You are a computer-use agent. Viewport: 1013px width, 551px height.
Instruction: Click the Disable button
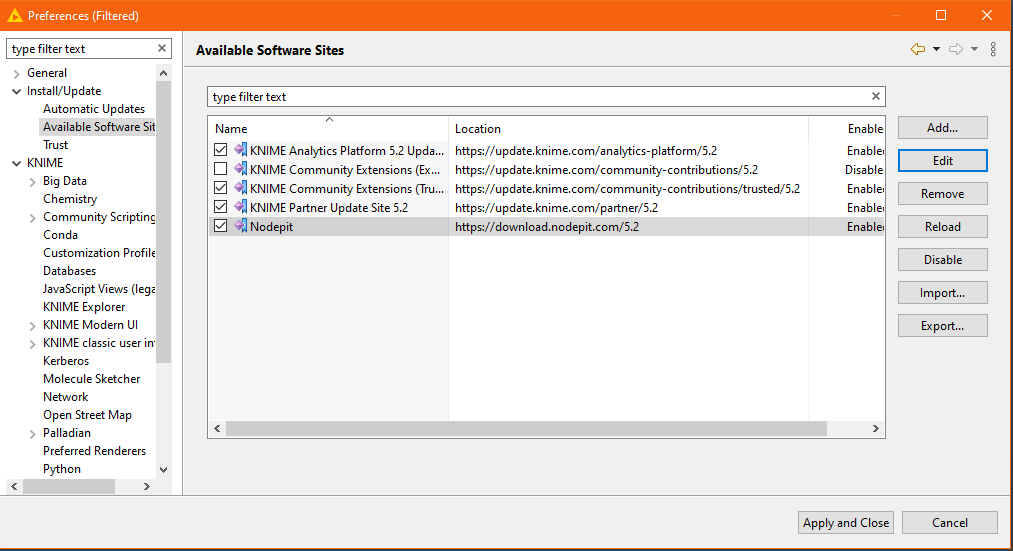943,260
